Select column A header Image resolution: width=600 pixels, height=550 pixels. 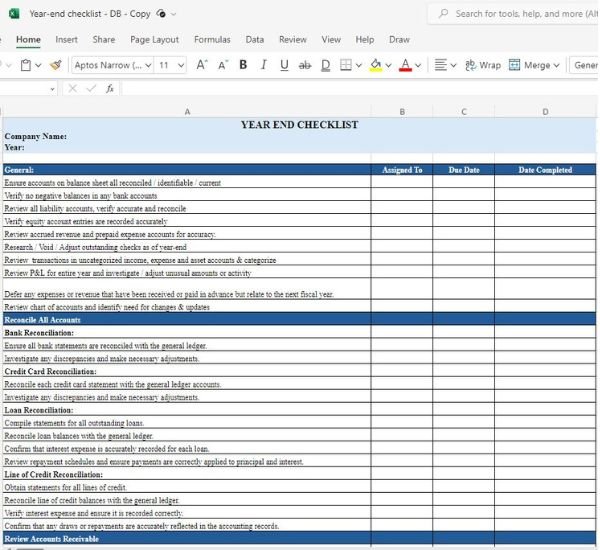[187, 112]
